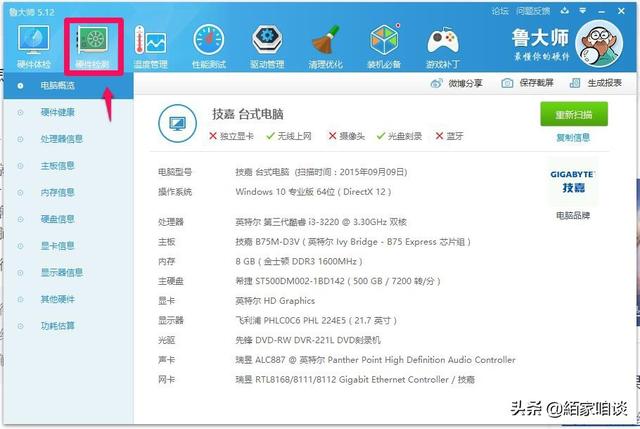
Task: Open the 问题反馈 feedback link
Action: (533, 11)
